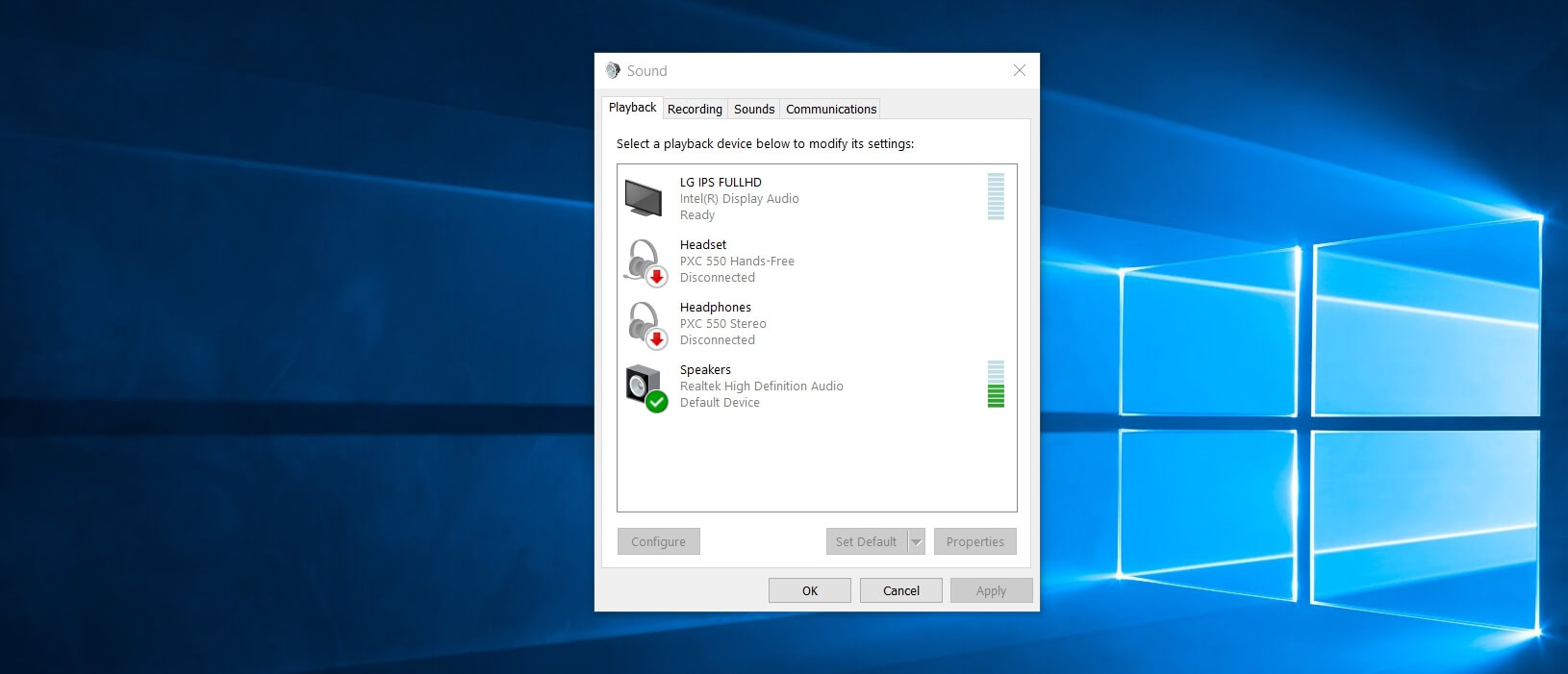The image size is (1568, 674).
Task: Select 'Headset' device name text
Action: pyautogui.click(x=703, y=245)
